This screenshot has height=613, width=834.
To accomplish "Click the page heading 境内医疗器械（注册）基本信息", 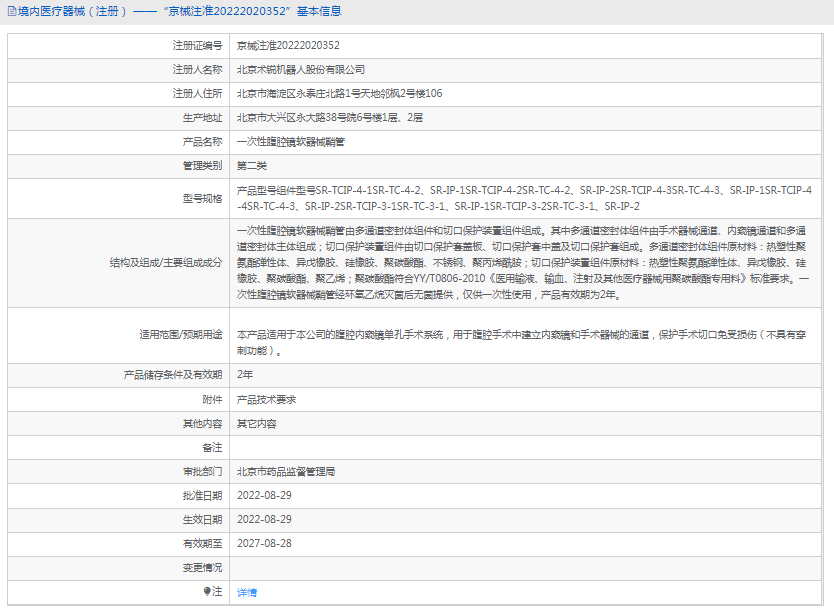I will coord(180,11).
